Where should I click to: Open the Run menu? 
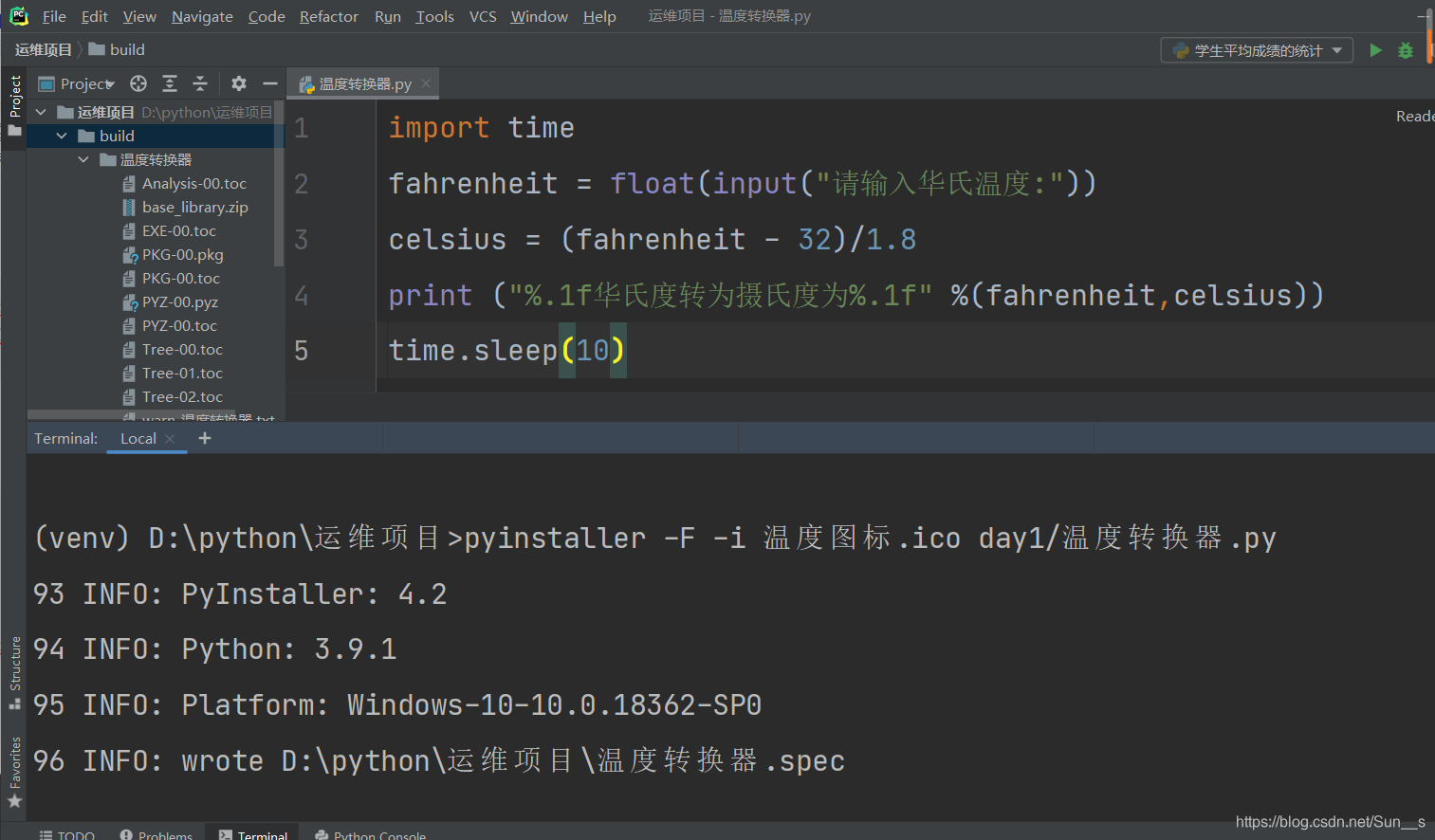388,16
